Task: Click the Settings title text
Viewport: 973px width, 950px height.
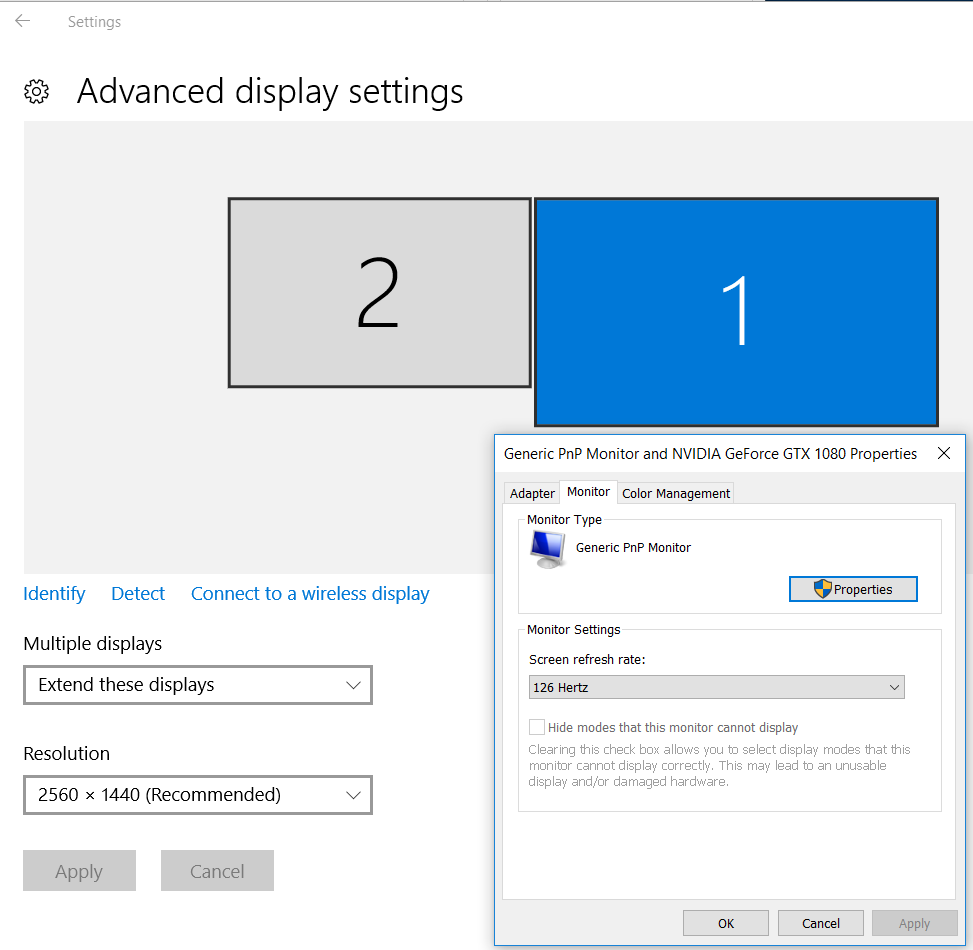Action: click(94, 22)
